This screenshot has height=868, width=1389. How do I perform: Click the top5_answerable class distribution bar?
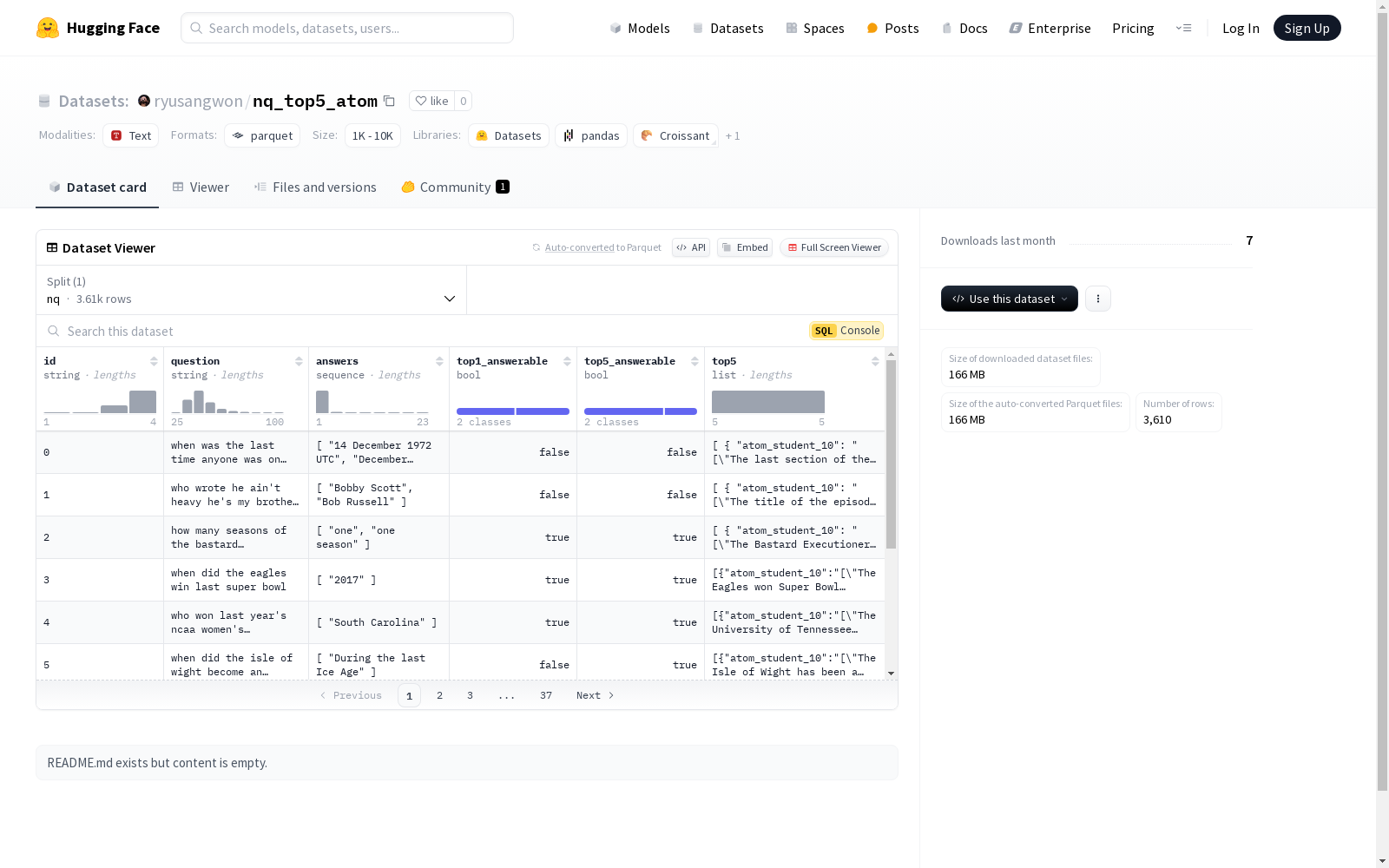pos(641,411)
